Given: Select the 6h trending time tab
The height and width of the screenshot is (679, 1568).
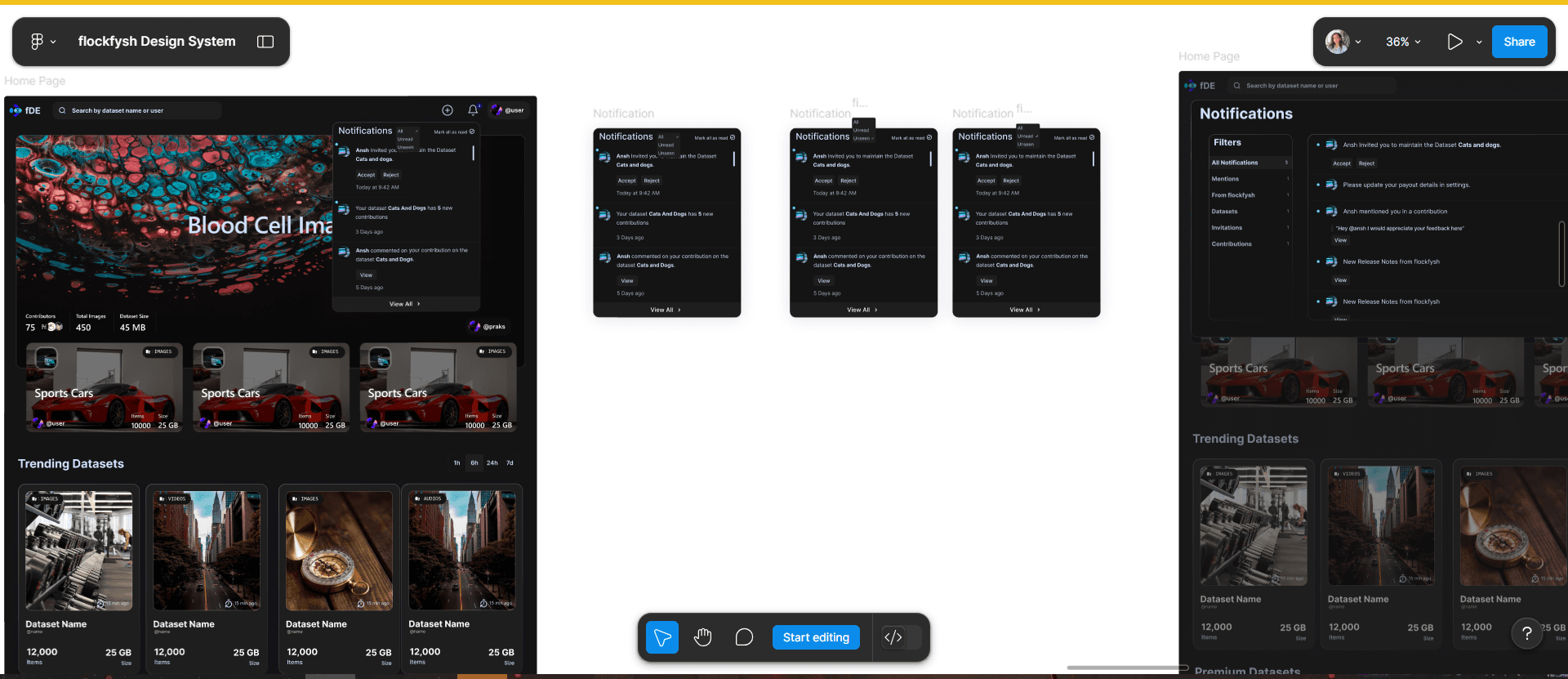Looking at the screenshot, I should (x=474, y=463).
